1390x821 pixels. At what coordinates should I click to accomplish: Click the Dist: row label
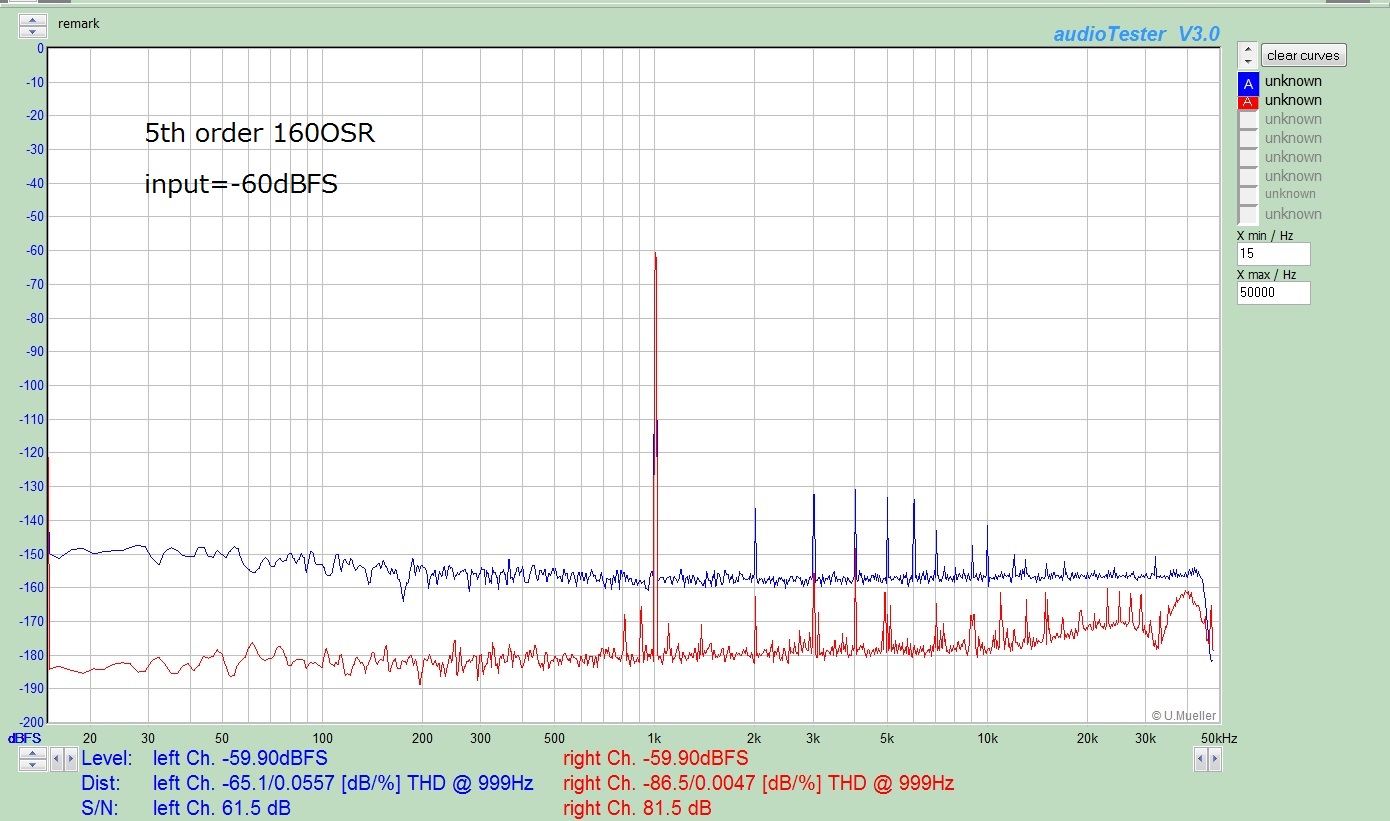[100, 783]
